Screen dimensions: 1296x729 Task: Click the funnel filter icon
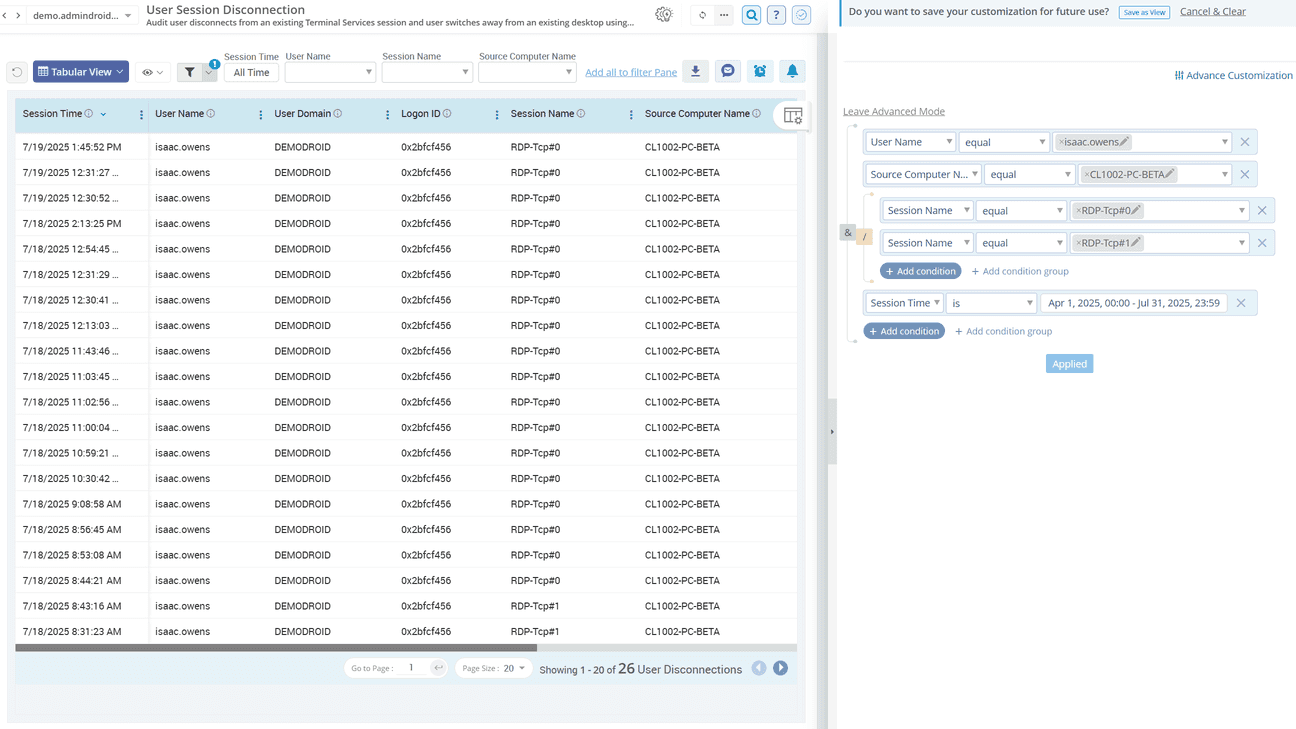(189, 72)
